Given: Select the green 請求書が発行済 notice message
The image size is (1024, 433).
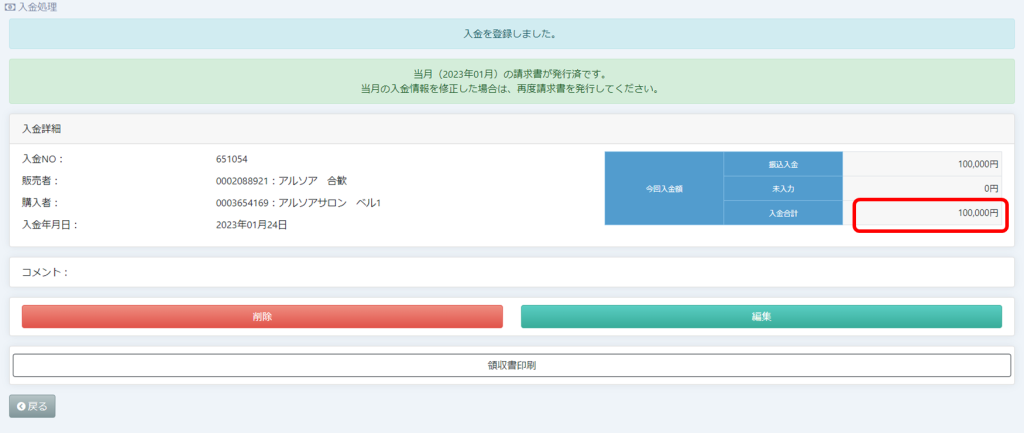Looking at the screenshot, I should pyautogui.click(x=511, y=81).
